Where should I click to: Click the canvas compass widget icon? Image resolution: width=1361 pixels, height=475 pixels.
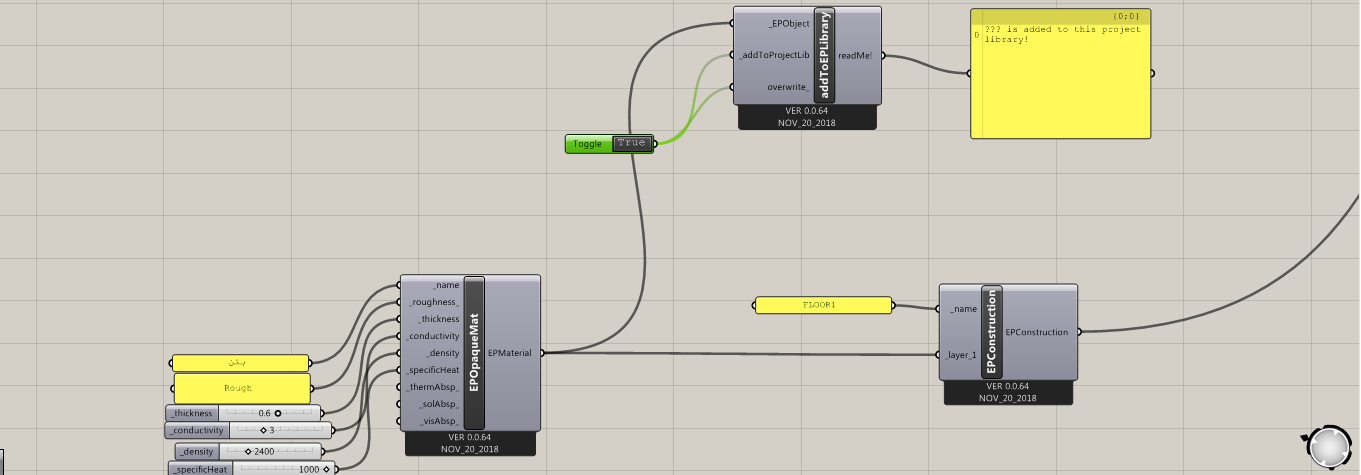coord(1329,446)
